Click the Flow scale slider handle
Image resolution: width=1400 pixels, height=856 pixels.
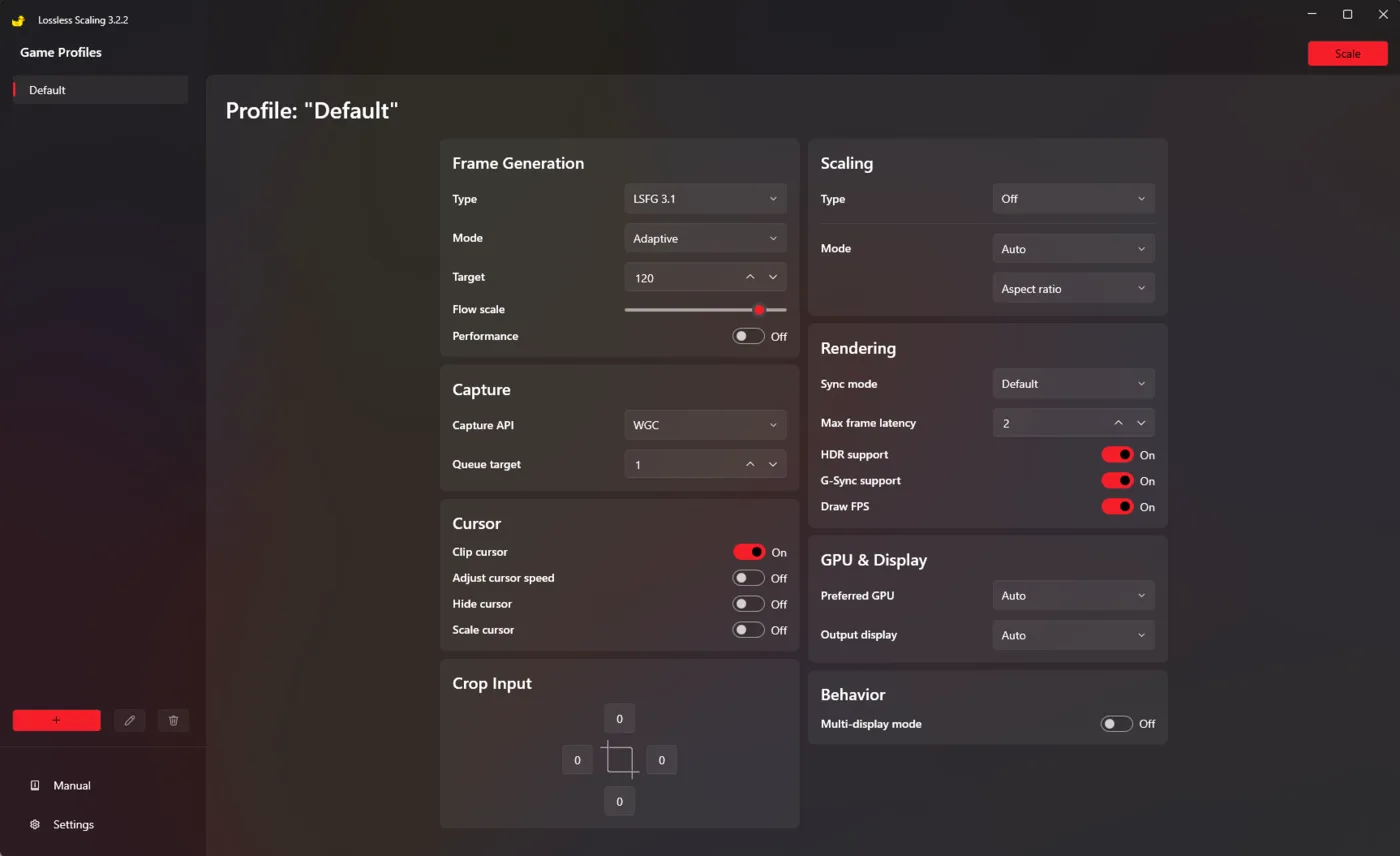pos(759,310)
